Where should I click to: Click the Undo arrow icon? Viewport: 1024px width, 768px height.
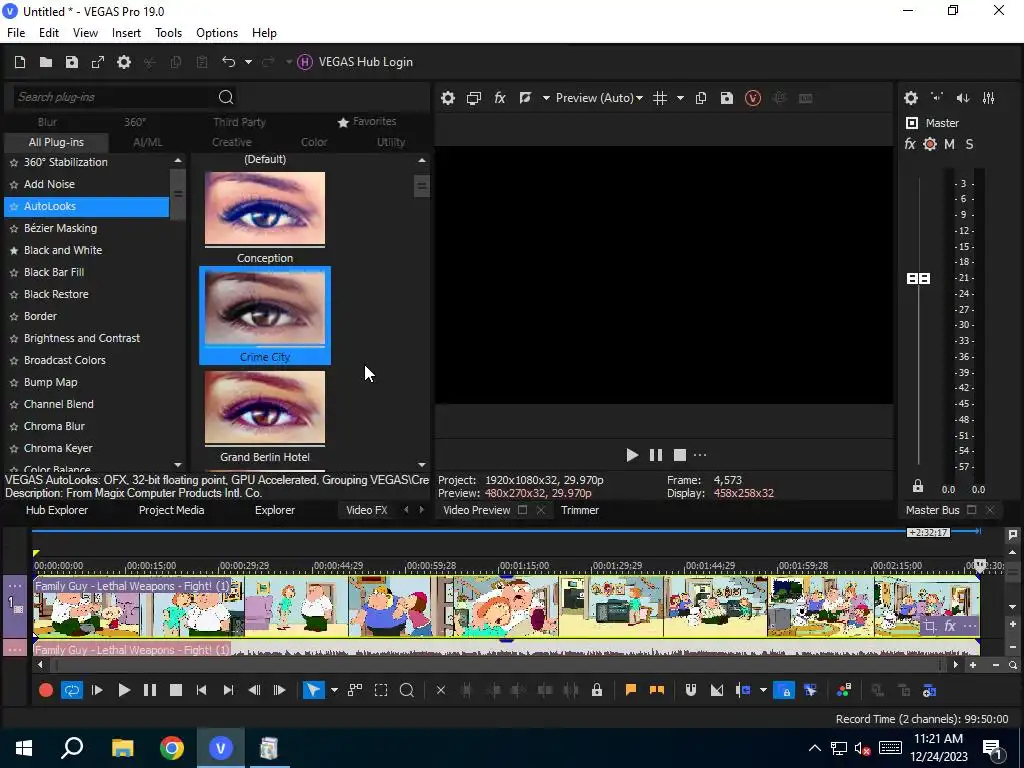tap(229, 62)
